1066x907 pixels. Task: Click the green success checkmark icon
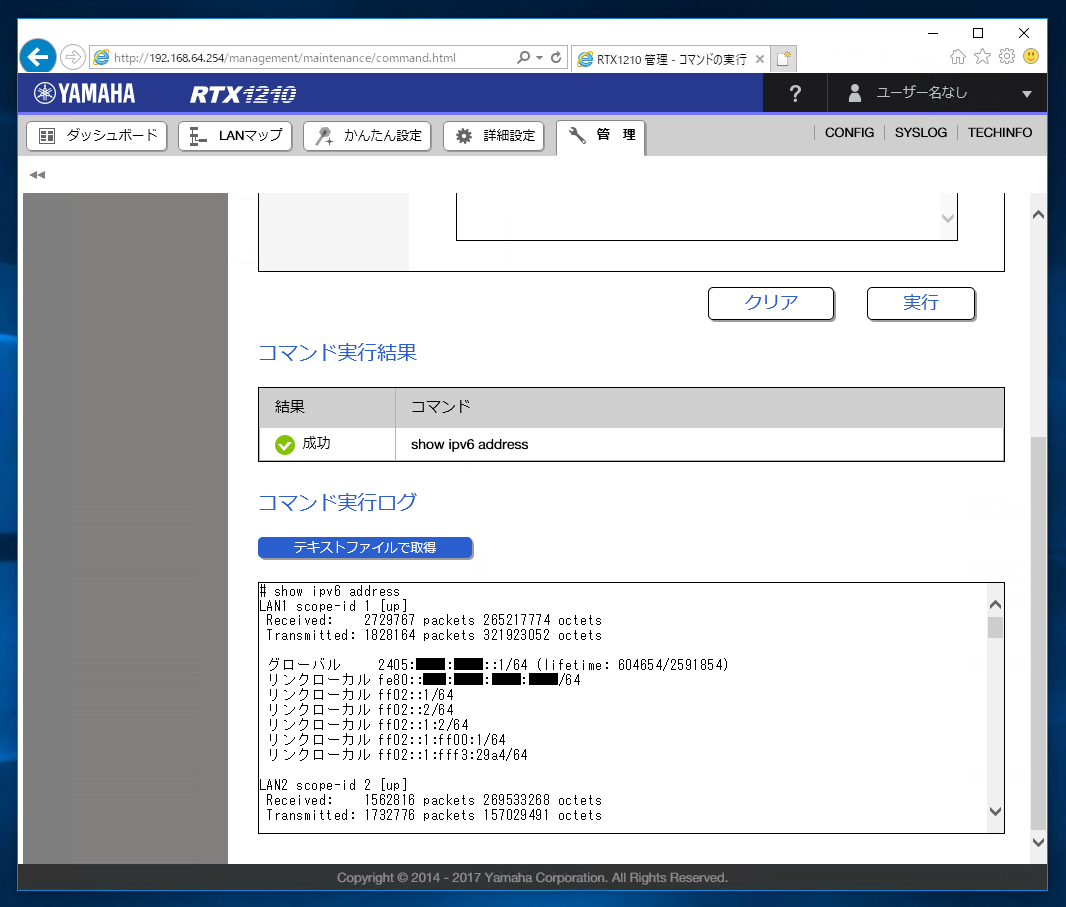pyautogui.click(x=285, y=444)
